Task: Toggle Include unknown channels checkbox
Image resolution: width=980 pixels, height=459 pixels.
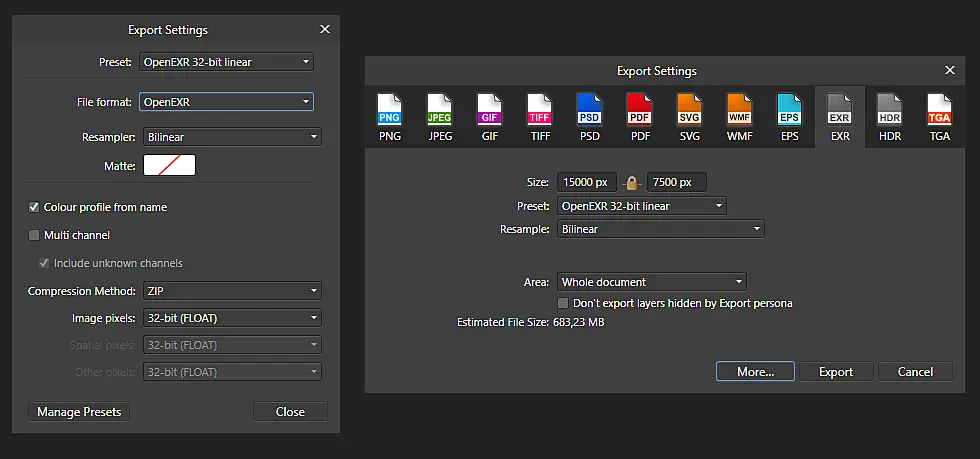Action: (x=44, y=263)
